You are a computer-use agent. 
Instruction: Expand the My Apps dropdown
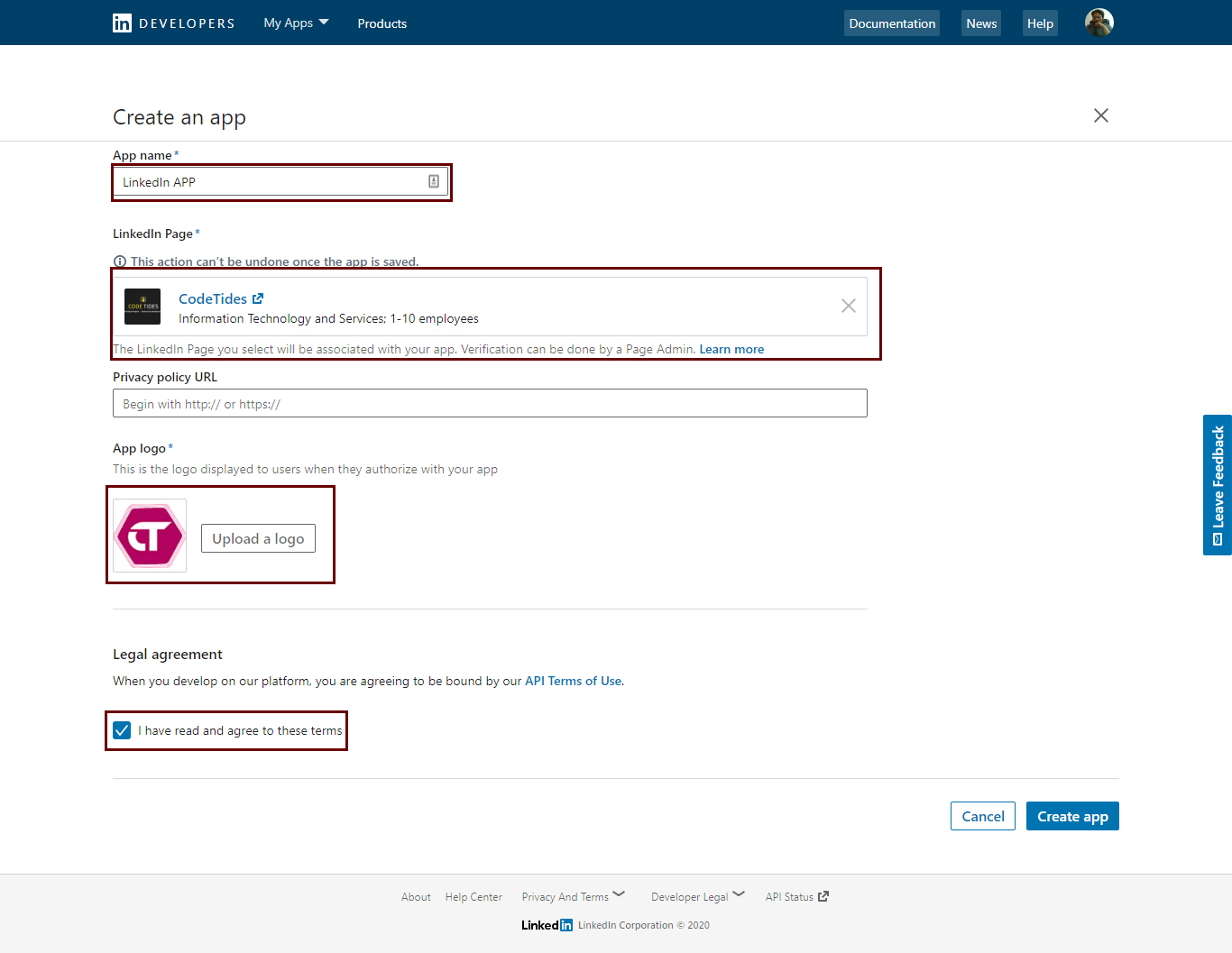[x=296, y=23]
